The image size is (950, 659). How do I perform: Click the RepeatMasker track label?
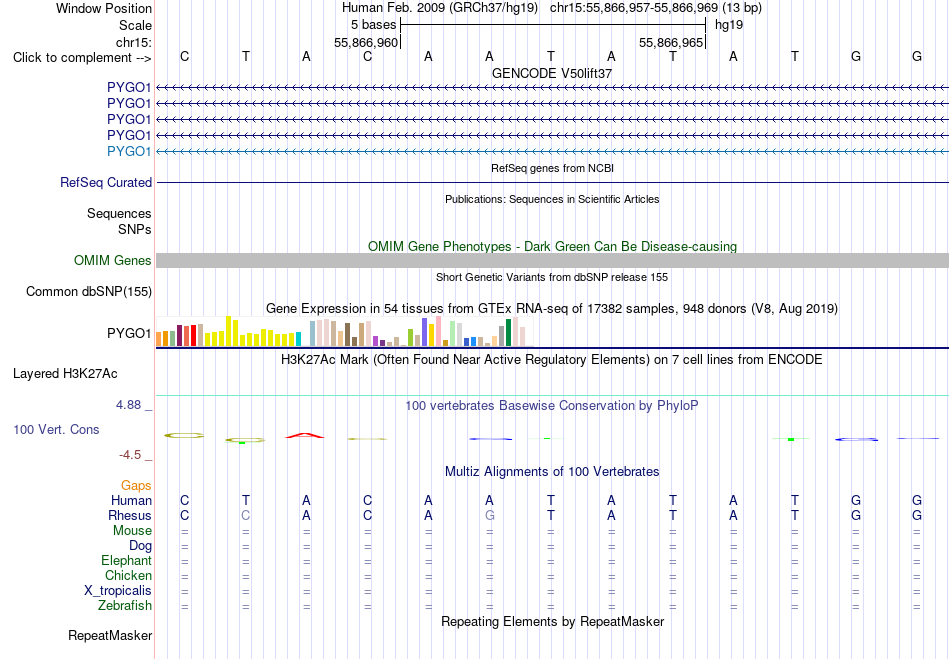[110, 635]
